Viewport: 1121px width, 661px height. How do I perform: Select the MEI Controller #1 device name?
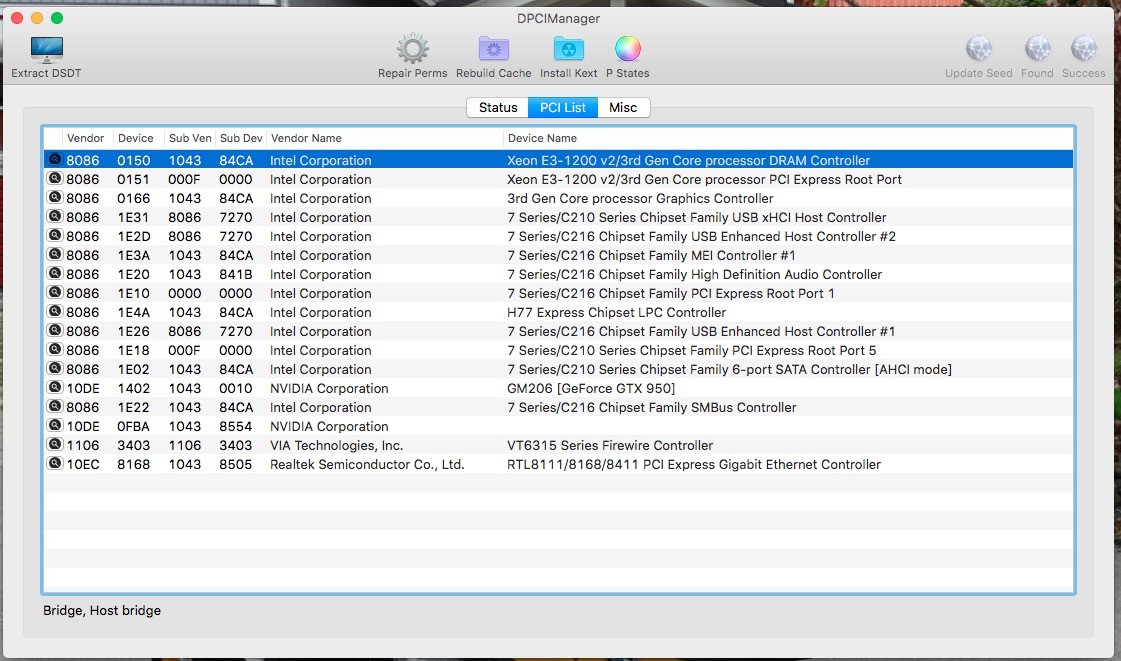651,255
